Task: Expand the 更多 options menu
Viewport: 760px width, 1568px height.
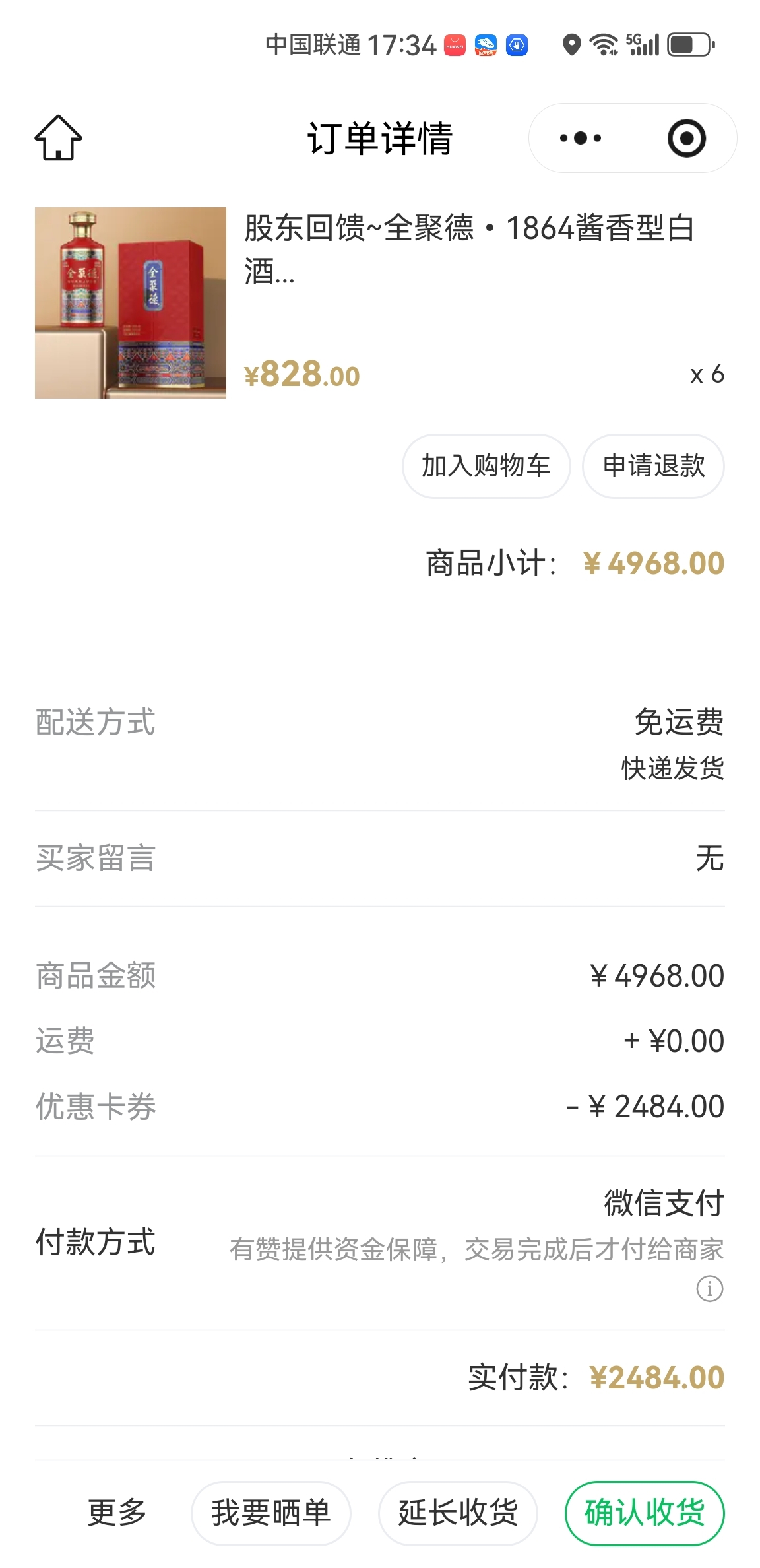Action: (x=117, y=1513)
